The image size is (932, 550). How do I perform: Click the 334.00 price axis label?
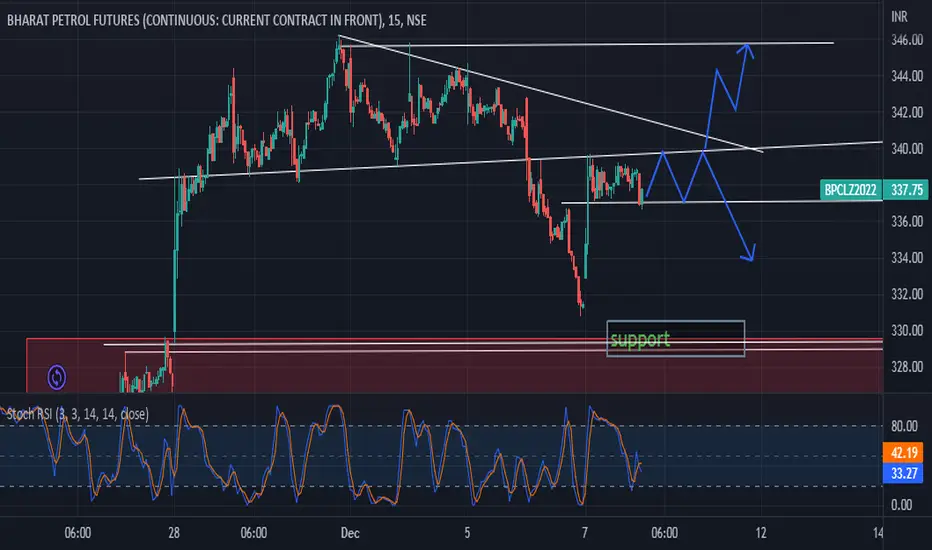(x=907, y=257)
